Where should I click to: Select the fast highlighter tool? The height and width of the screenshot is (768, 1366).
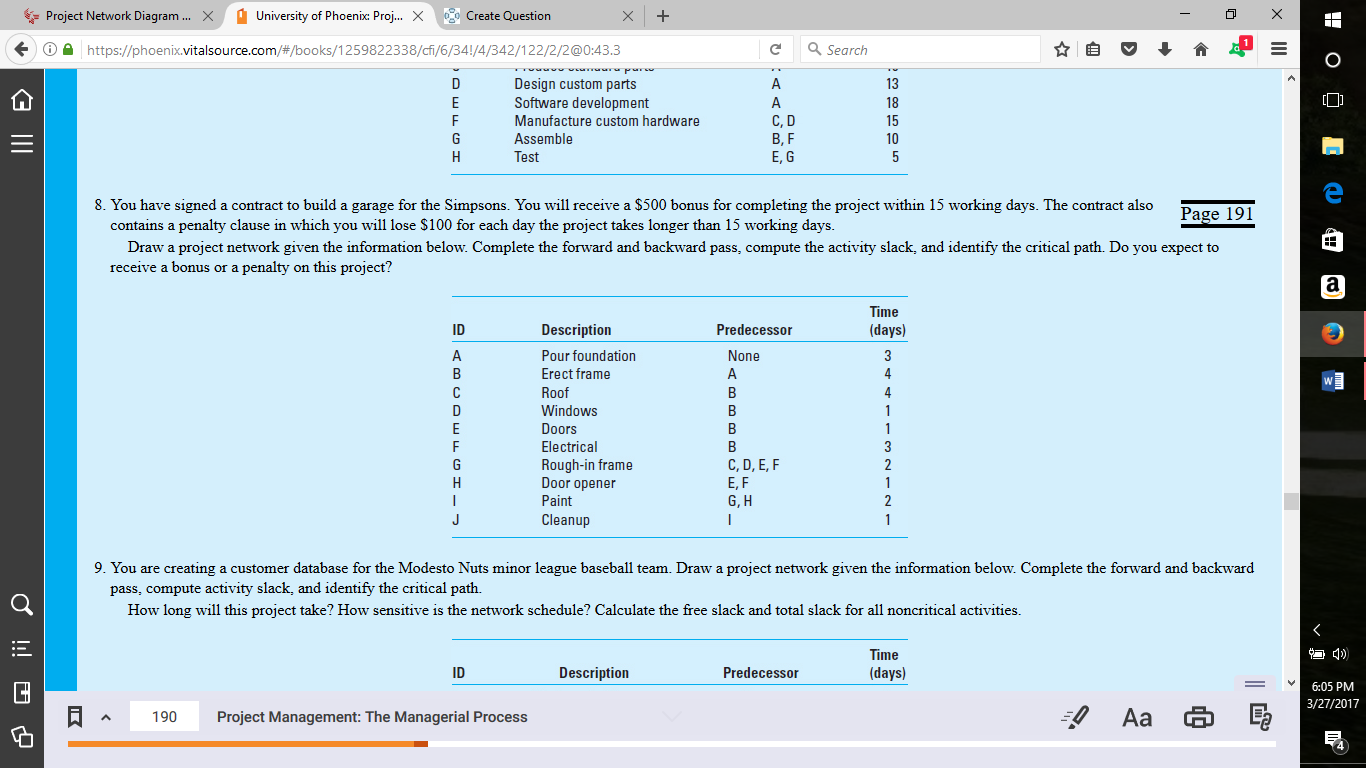tap(1076, 716)
